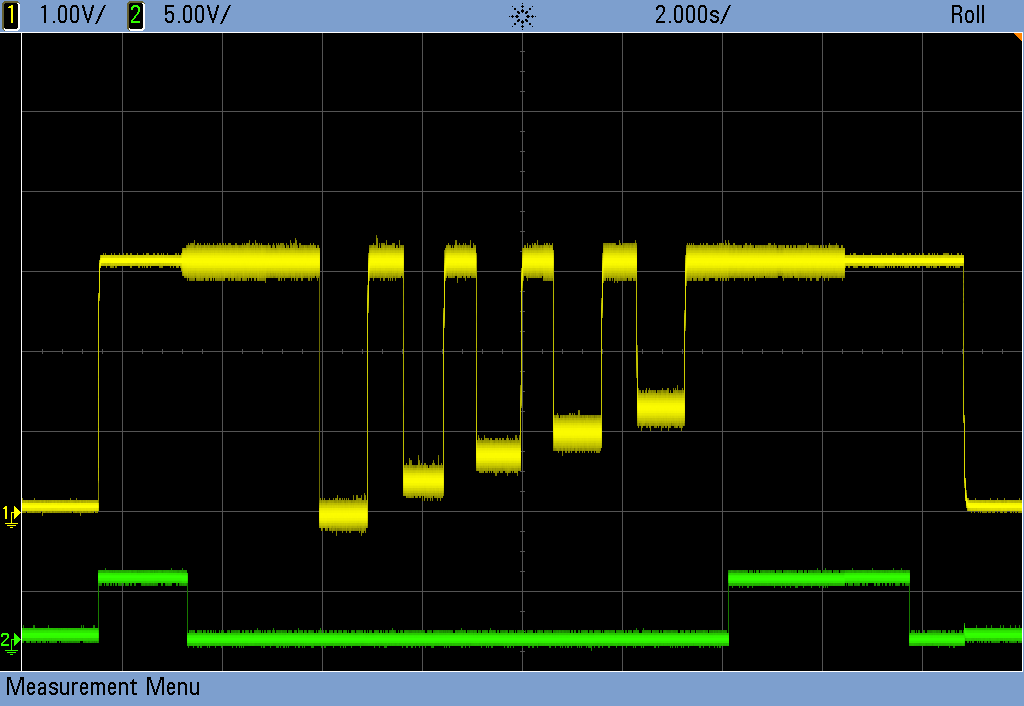This screenshot has width=1024, height=706.
Task: Click the wider second green high pulse
Action: (x=819, y=577)
